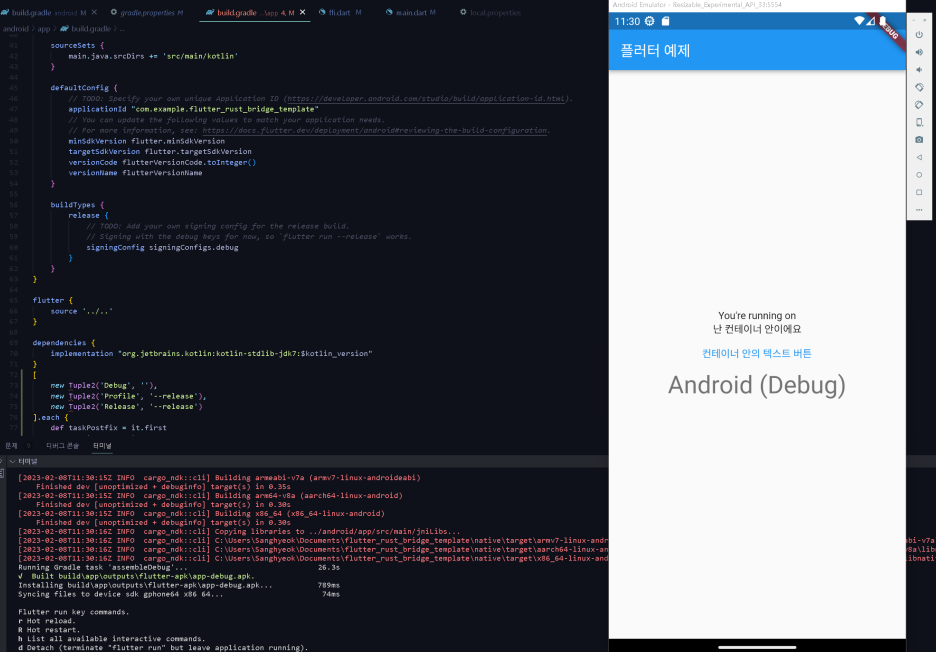Open the emulator display size mode icon
This screenshot has height=652, width=936.
pyautogui.click(x=919, y=122)
